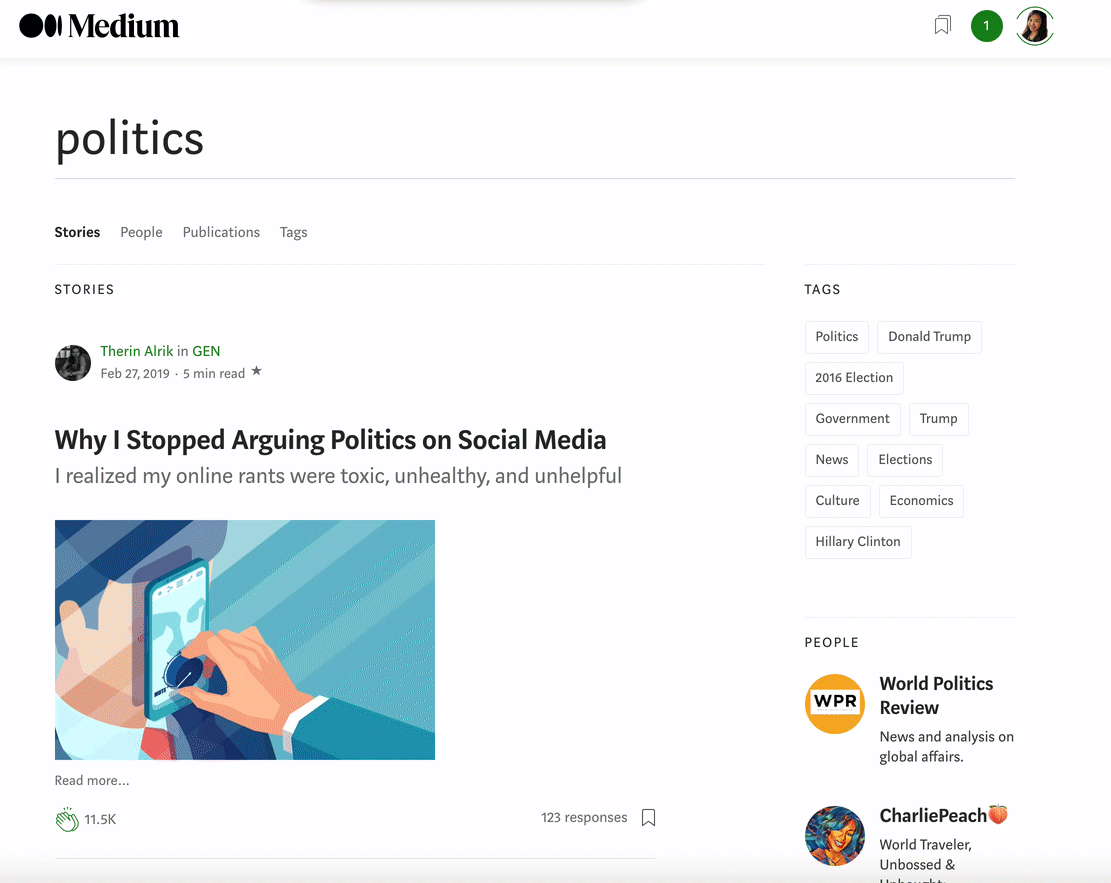Open the green notifications badge

tap(986, 26)
